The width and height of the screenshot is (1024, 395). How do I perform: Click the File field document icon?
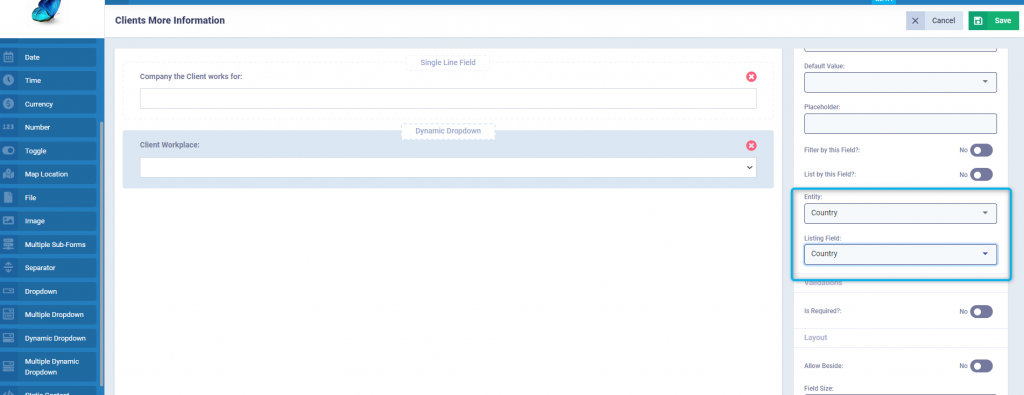point(8,197)
